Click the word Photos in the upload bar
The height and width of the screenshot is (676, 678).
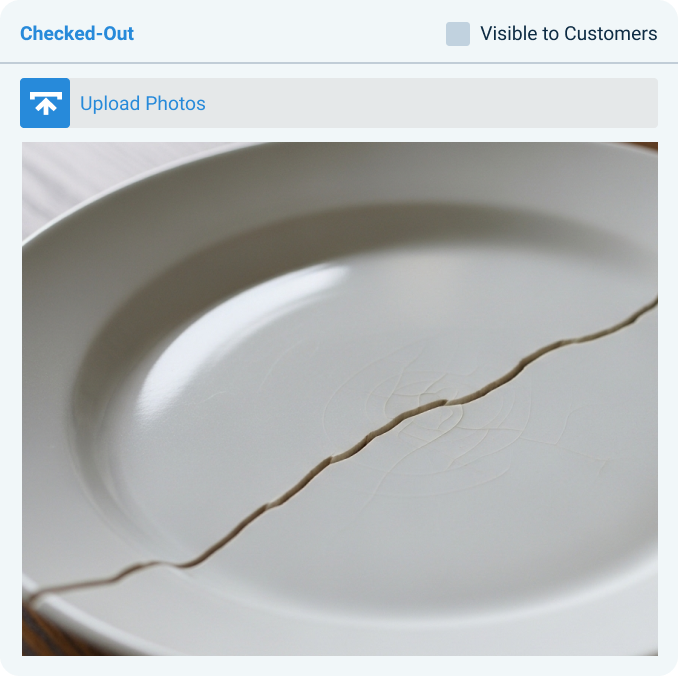click(x=175, y=103)
